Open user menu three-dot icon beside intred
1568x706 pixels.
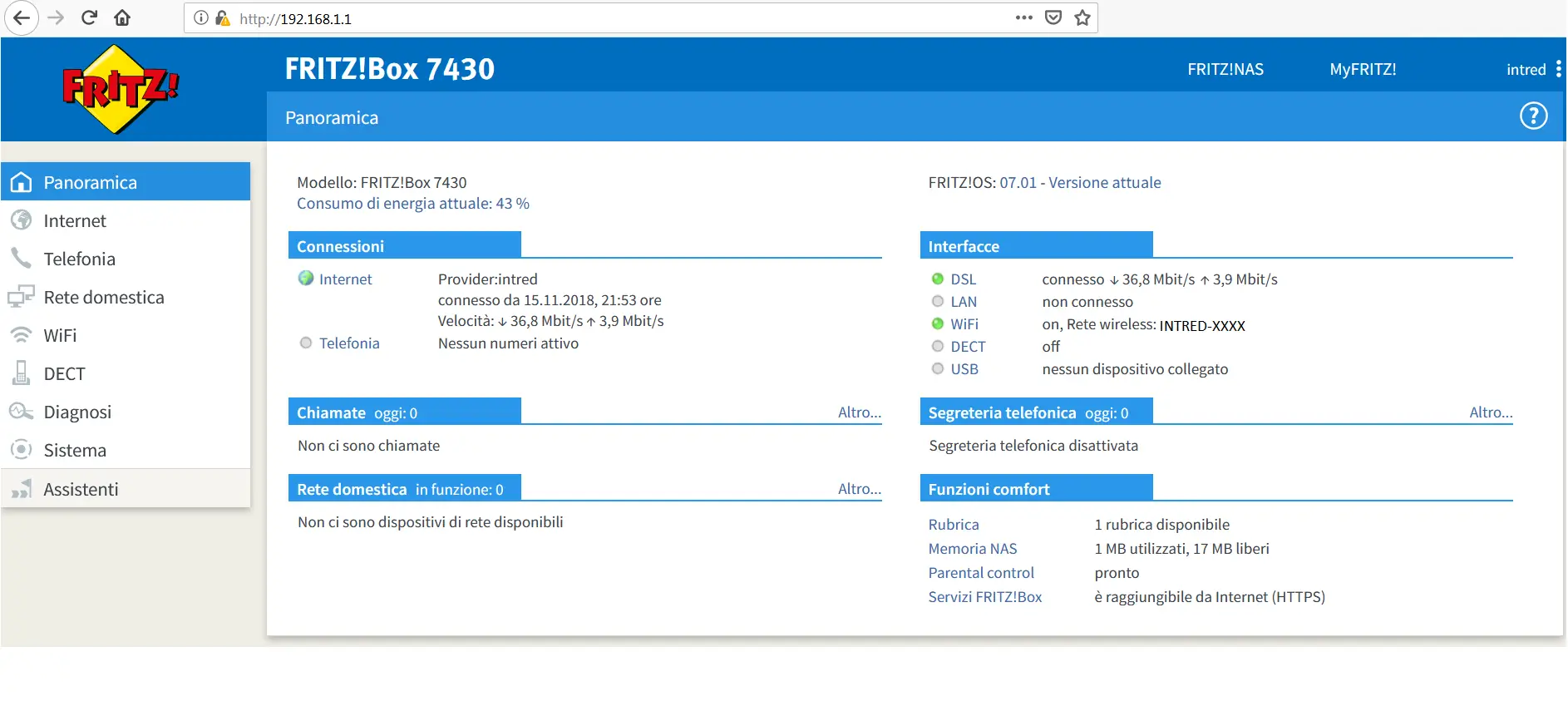point(1558,69)
